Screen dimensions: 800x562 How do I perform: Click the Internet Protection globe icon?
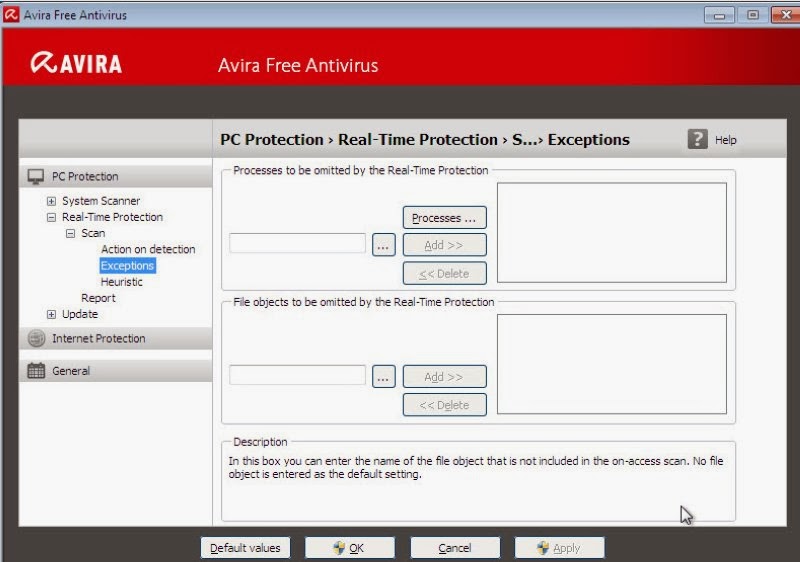(x=36, y=338)
